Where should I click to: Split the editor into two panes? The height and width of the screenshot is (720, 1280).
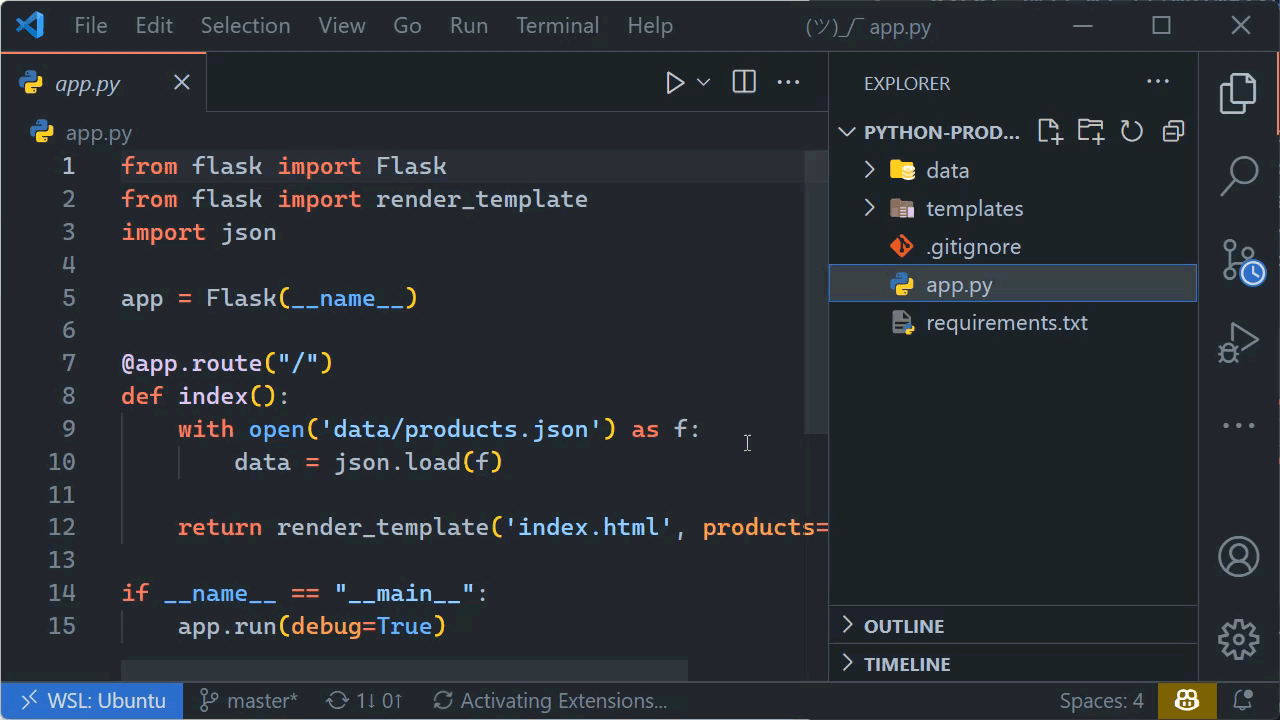tap(743, 82)
